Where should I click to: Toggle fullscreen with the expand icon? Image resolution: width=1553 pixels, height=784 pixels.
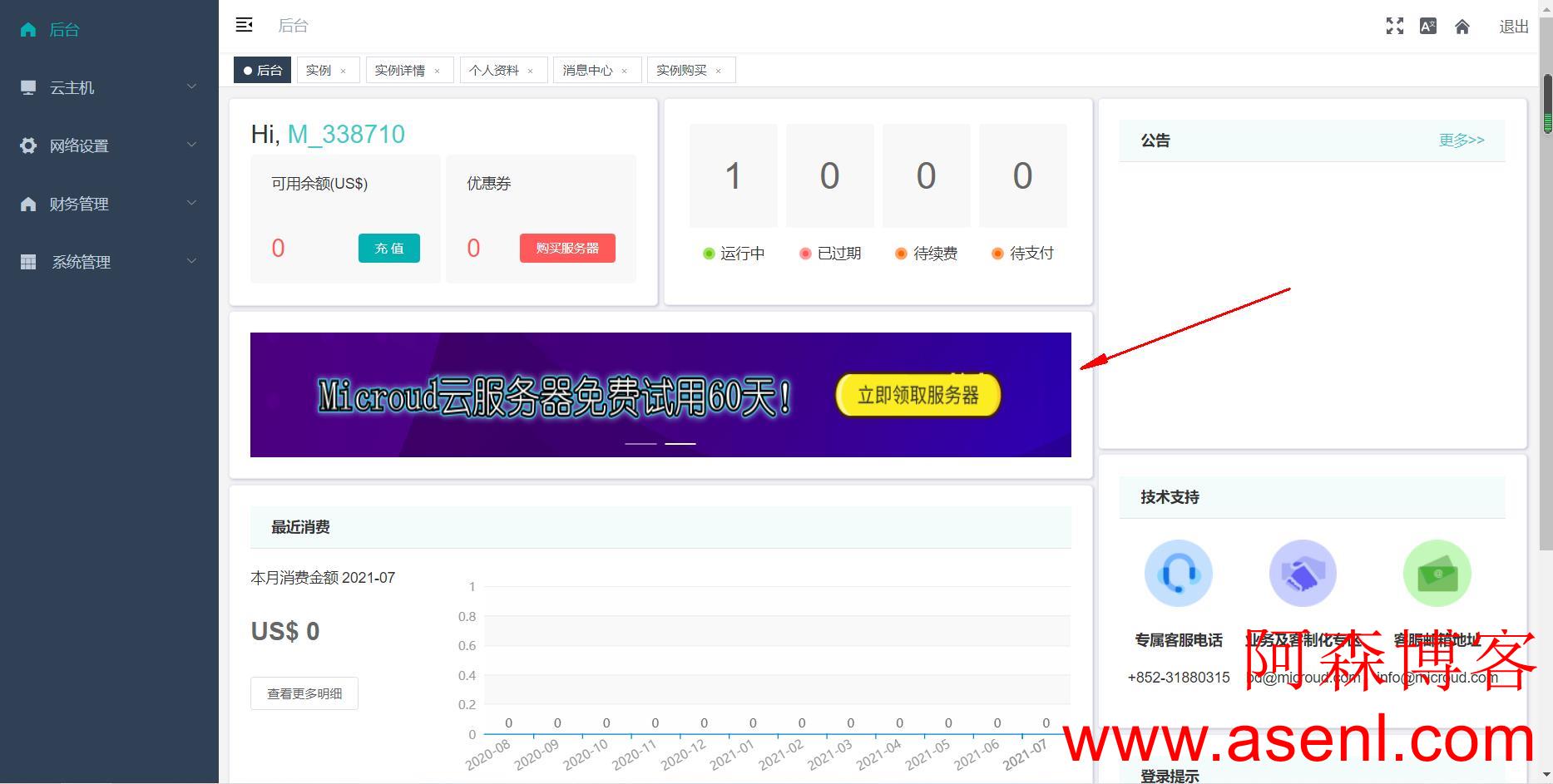point(1395,27)
